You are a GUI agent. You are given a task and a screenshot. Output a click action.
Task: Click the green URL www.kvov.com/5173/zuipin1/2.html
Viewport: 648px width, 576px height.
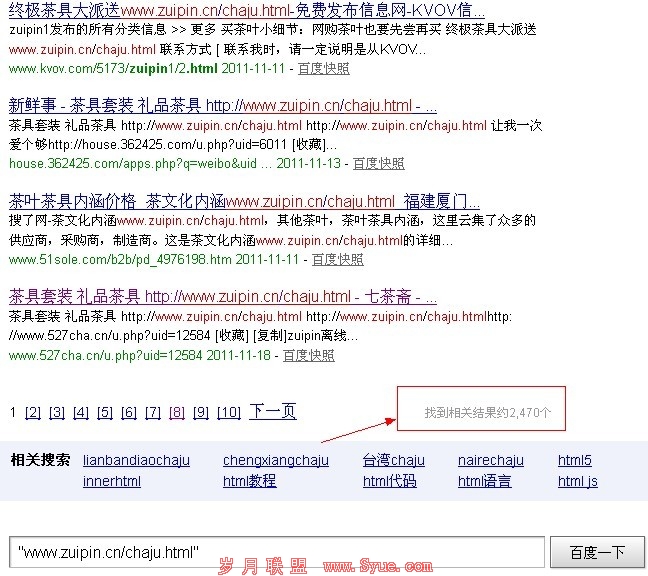click(113, 69)
